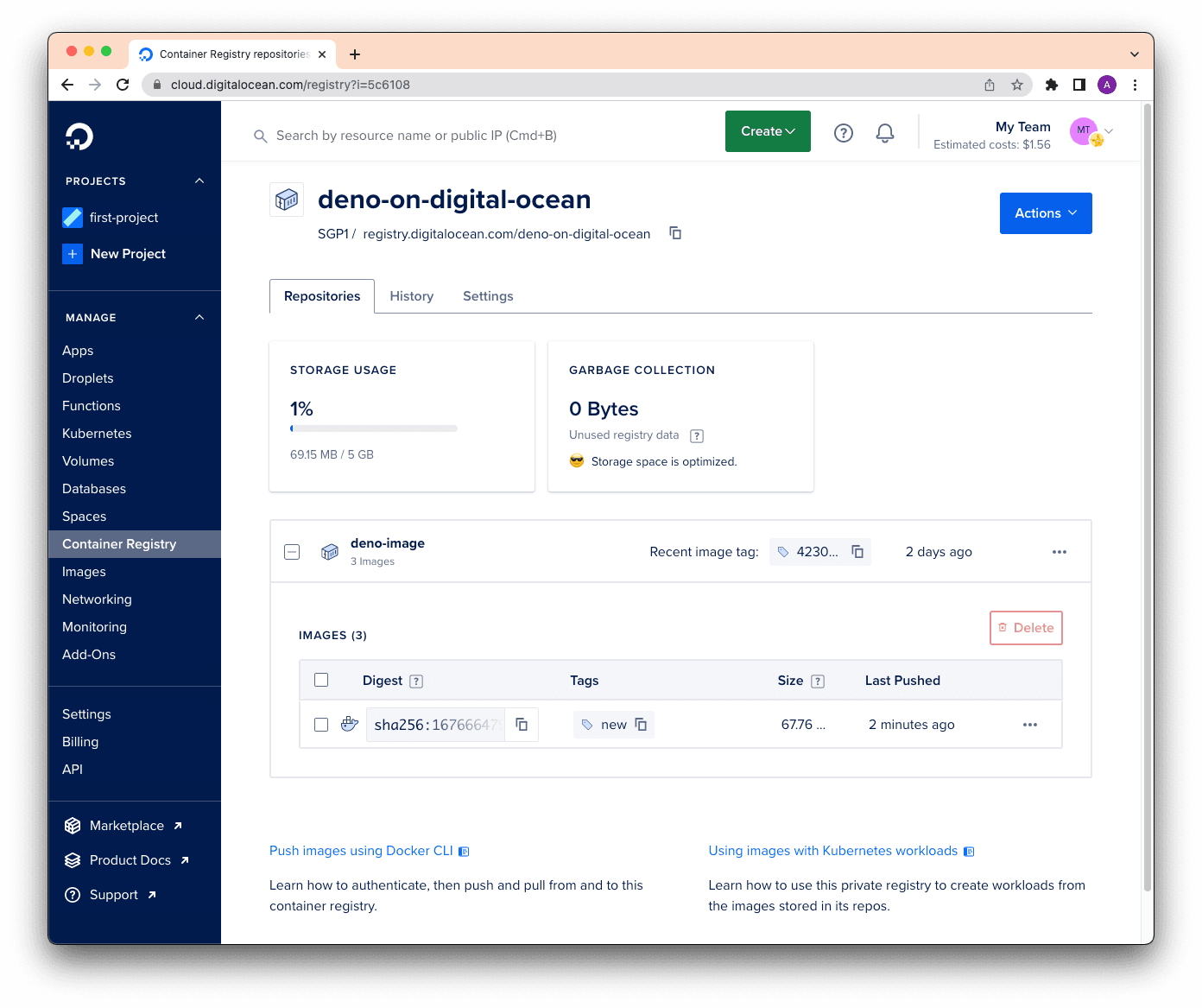1202x1008 pixels.
Task: Open Billing in the sidebar
Action: (x=80, y=742)
